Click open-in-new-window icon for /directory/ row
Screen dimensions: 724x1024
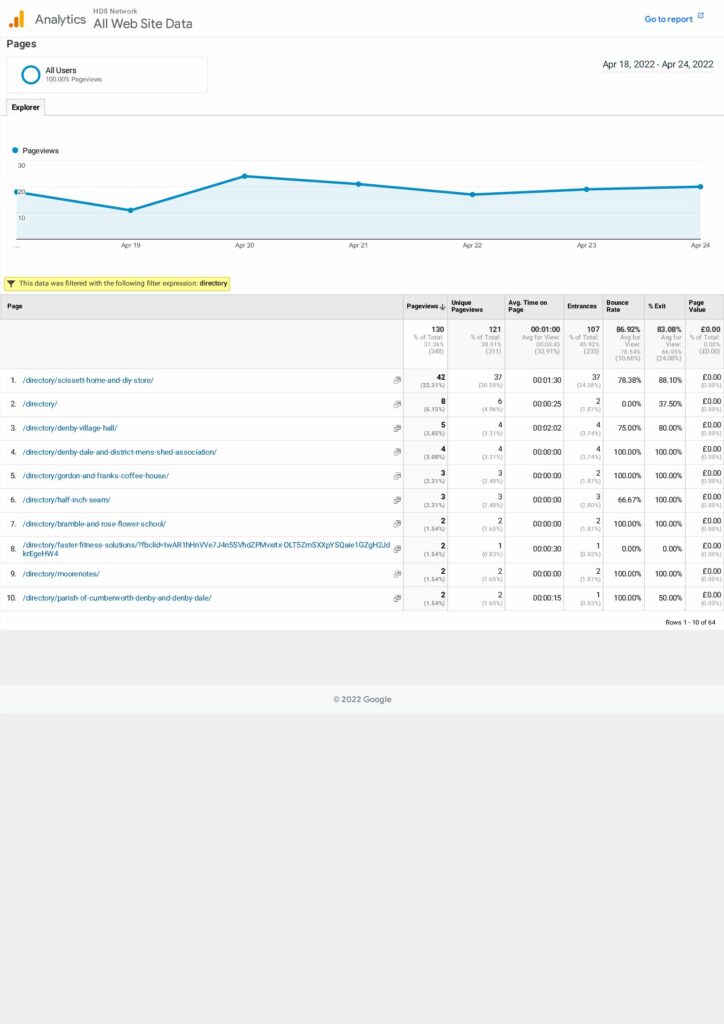pyautogui.click(x=397, y=404)
